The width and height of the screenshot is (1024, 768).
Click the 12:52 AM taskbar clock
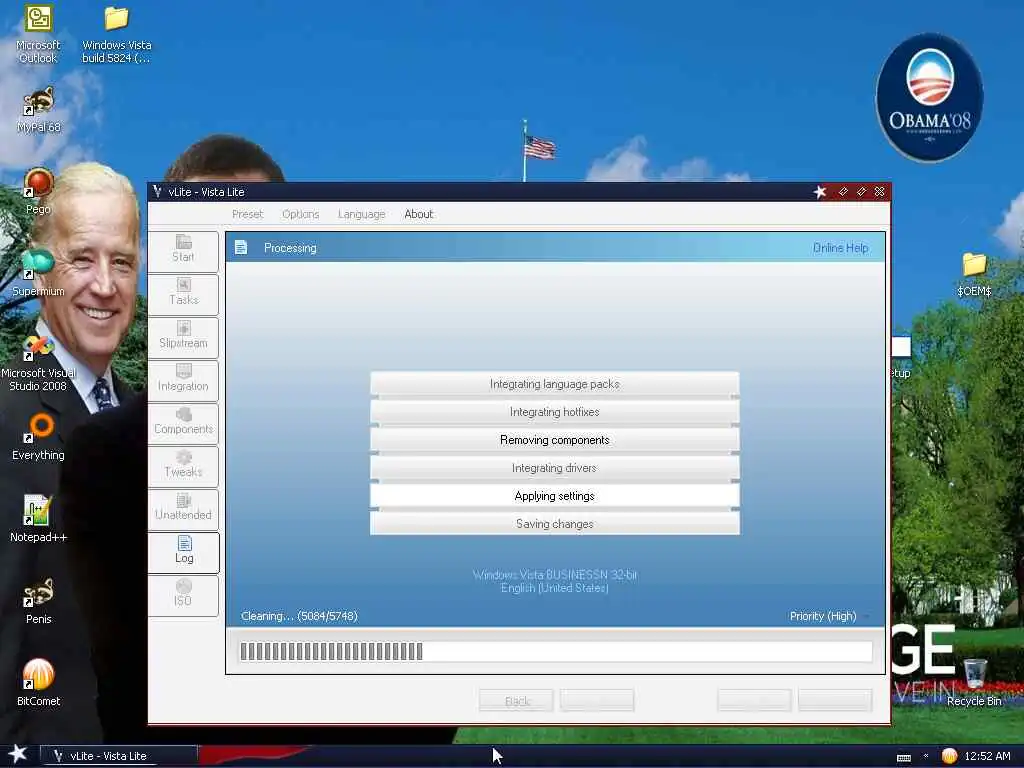click(x=987, y=756)
